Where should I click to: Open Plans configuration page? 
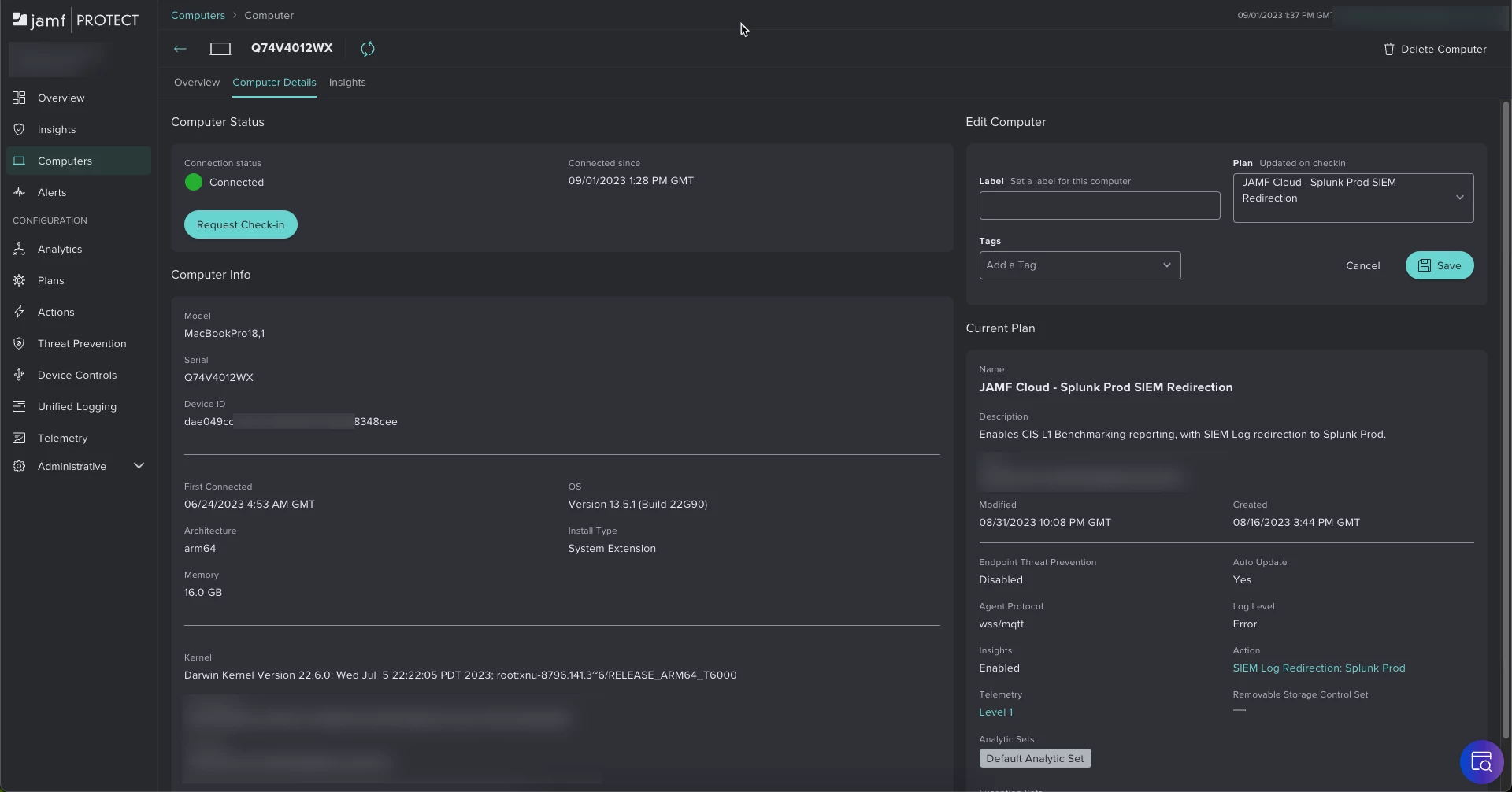tap(79, 280)
